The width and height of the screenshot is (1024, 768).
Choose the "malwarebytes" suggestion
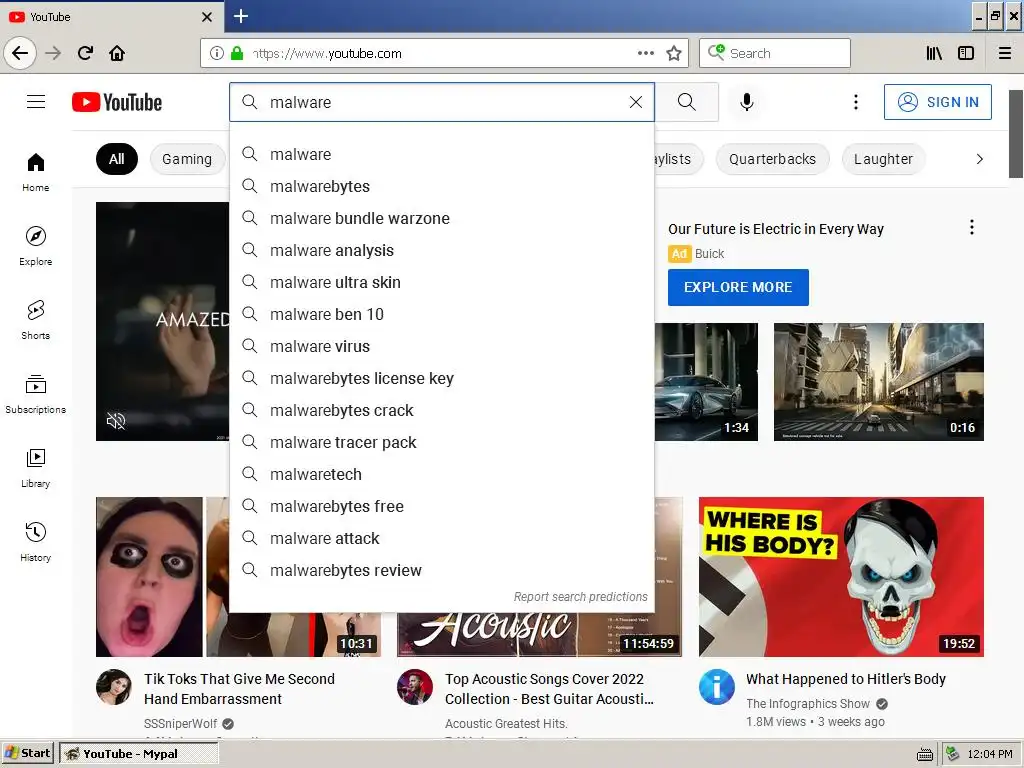[442, 186]
